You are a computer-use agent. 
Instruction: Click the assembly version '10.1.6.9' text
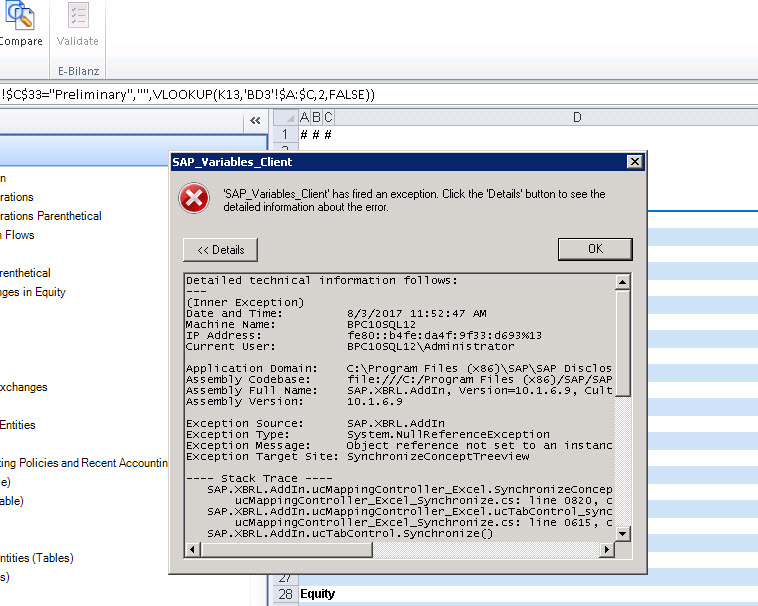point(375,401)
